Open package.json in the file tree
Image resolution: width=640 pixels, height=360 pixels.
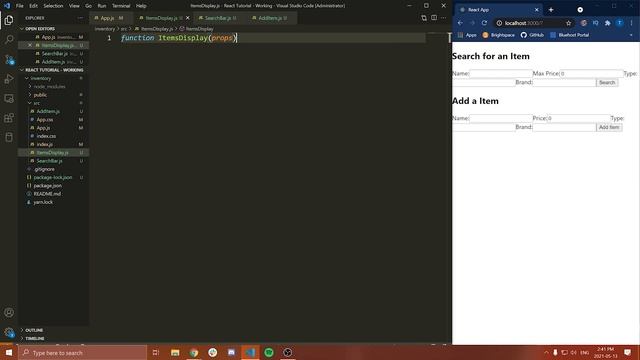point(48,186)
